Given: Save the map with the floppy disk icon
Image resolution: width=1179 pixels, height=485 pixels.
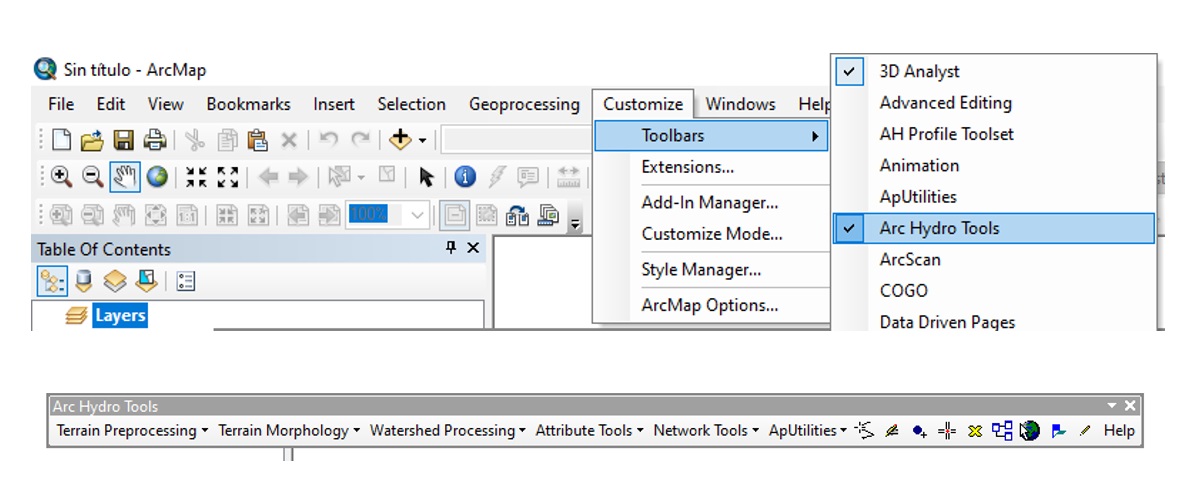Looking at the screenshot, I should (x=123, y=140).
